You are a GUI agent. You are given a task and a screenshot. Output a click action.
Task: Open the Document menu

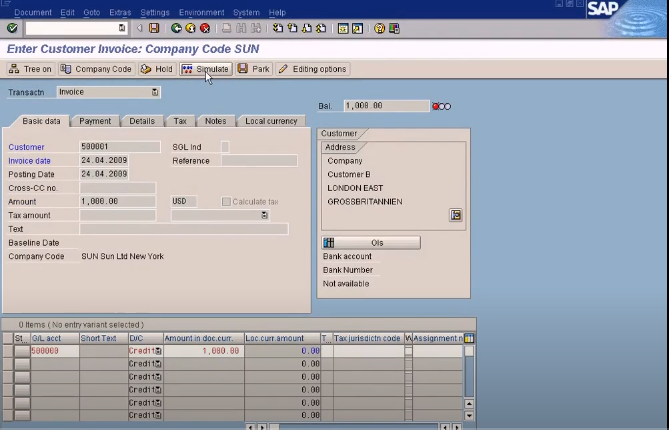[x=33, y=12]
